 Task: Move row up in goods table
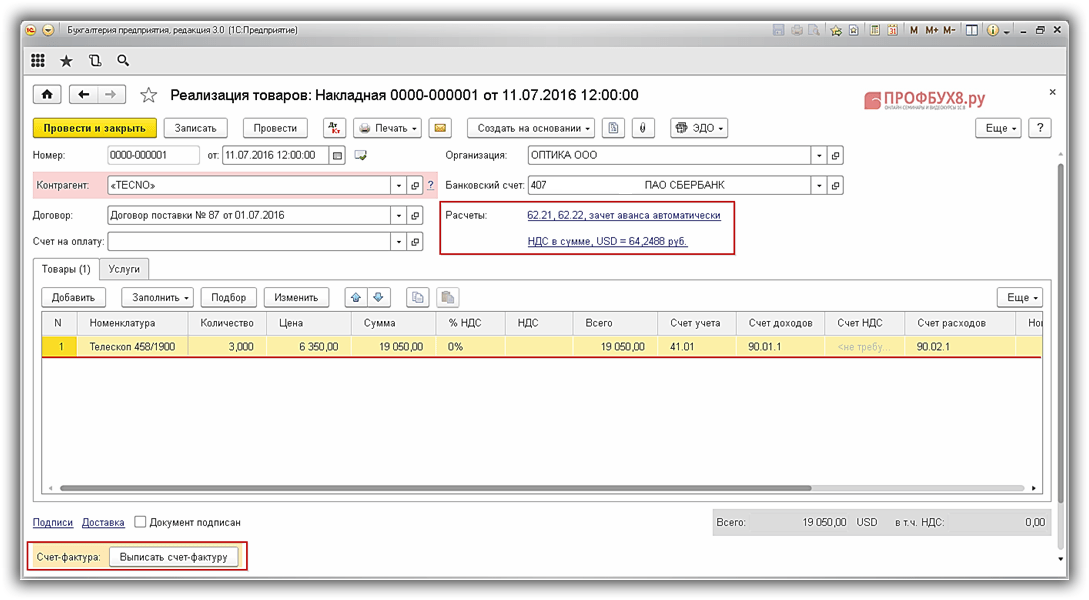(x=356, y=297)
